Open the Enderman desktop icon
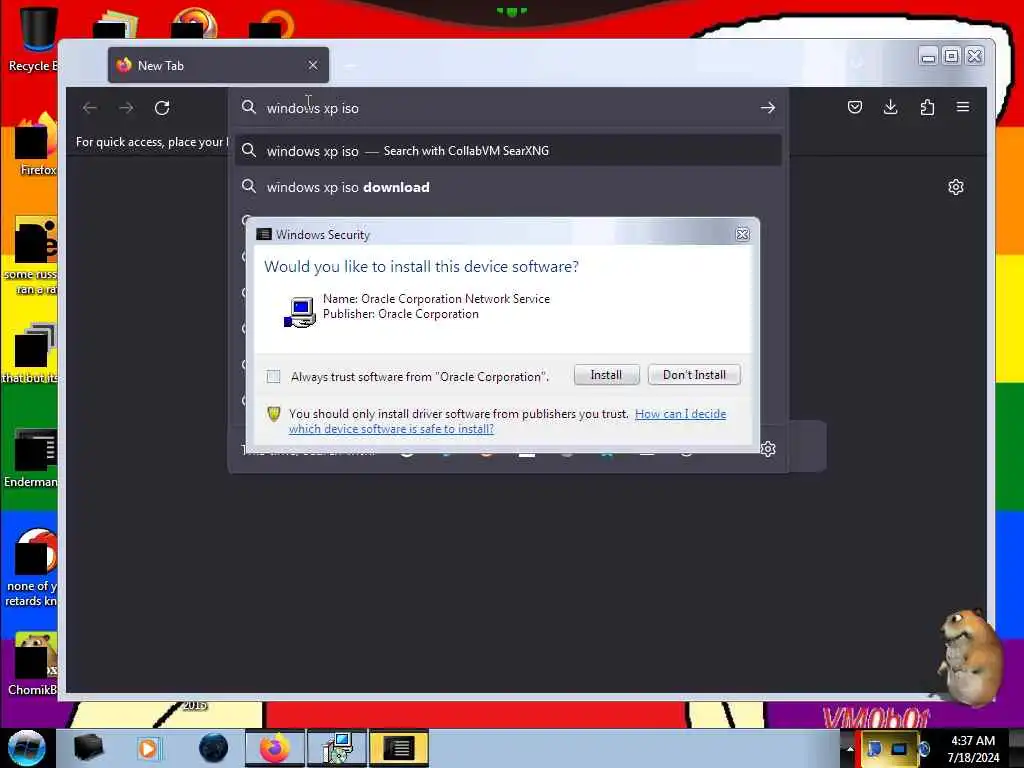The width and height of the screenshot is (1024, 768). pos(31,457)
